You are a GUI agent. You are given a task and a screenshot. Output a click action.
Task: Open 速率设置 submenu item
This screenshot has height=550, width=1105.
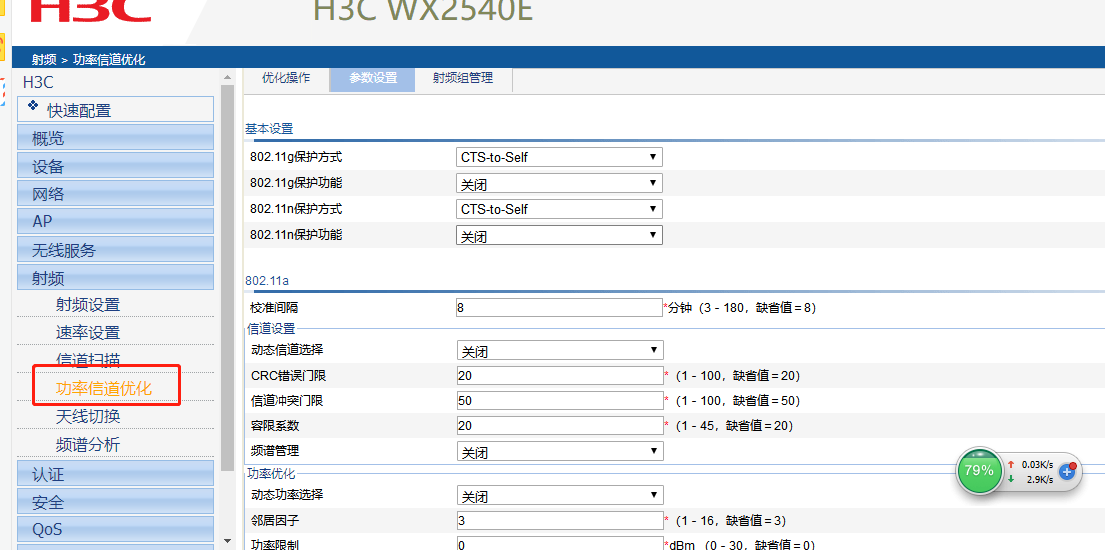[87, 333]
